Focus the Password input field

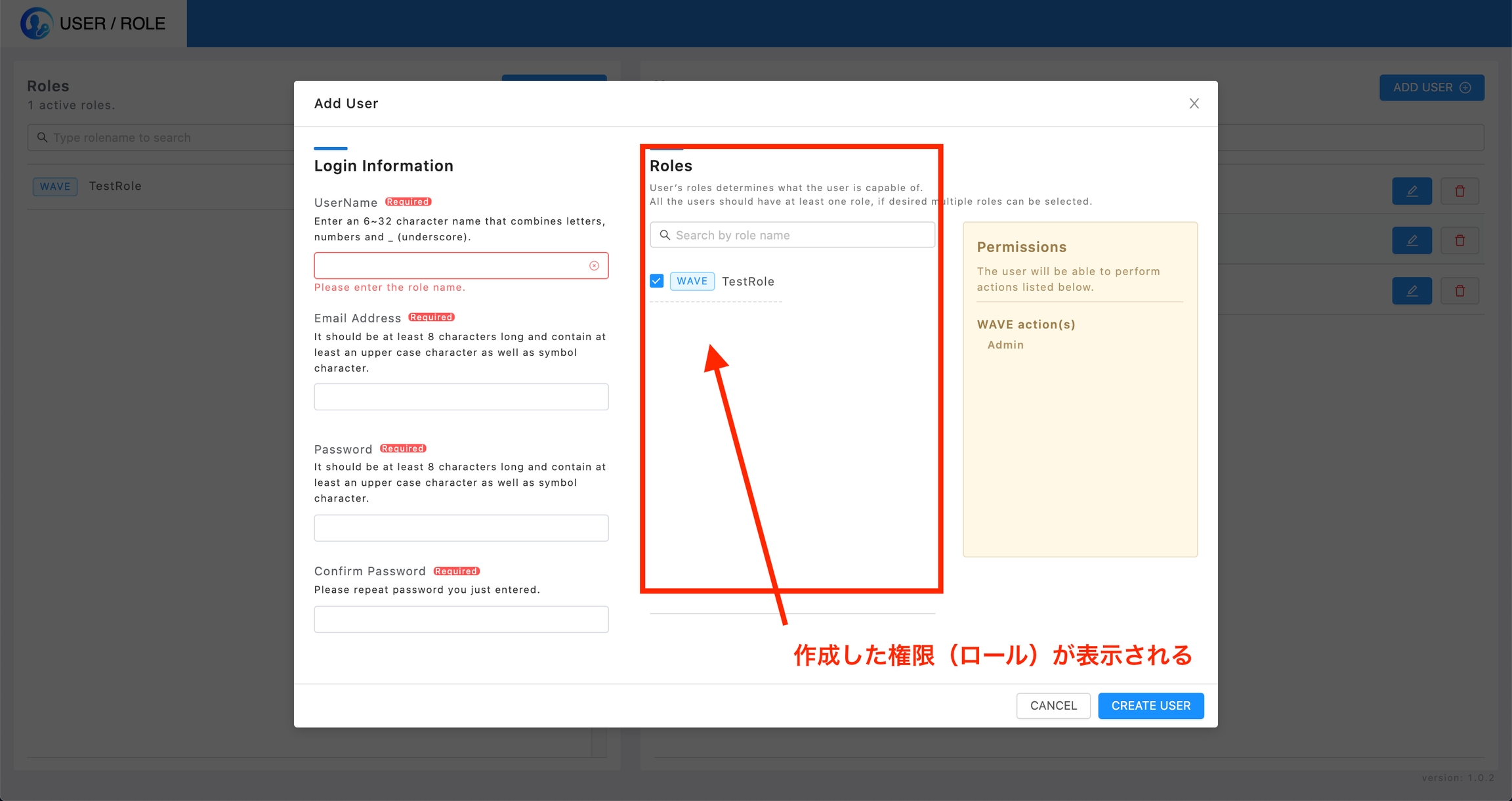click(461, 528)
